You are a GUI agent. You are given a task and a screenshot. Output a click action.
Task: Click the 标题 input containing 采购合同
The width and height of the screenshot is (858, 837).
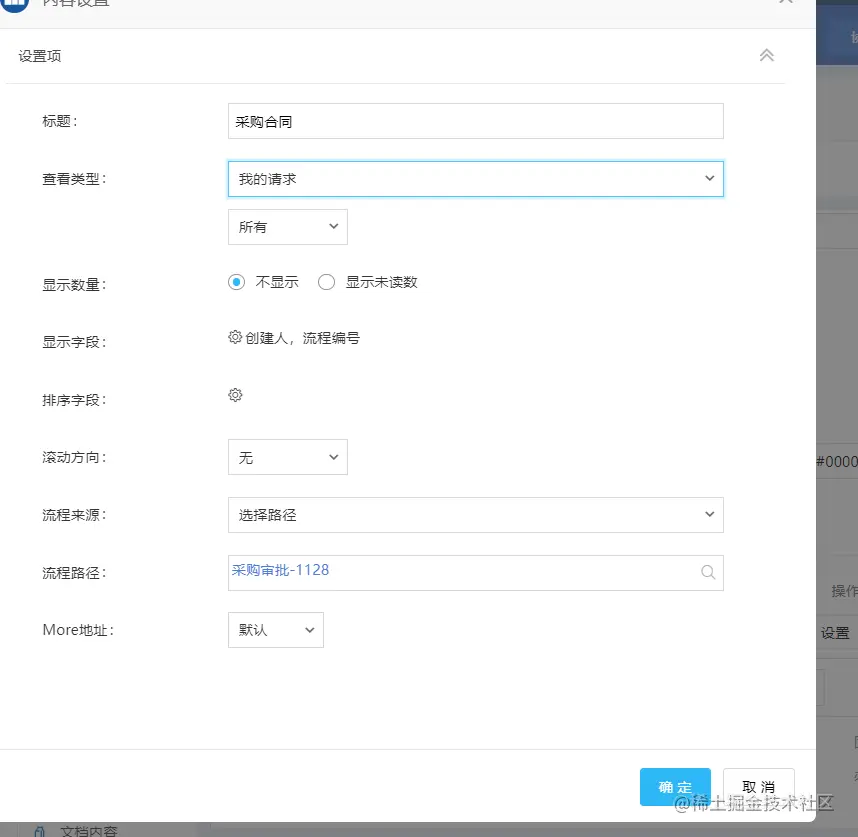tap(476, 121)
